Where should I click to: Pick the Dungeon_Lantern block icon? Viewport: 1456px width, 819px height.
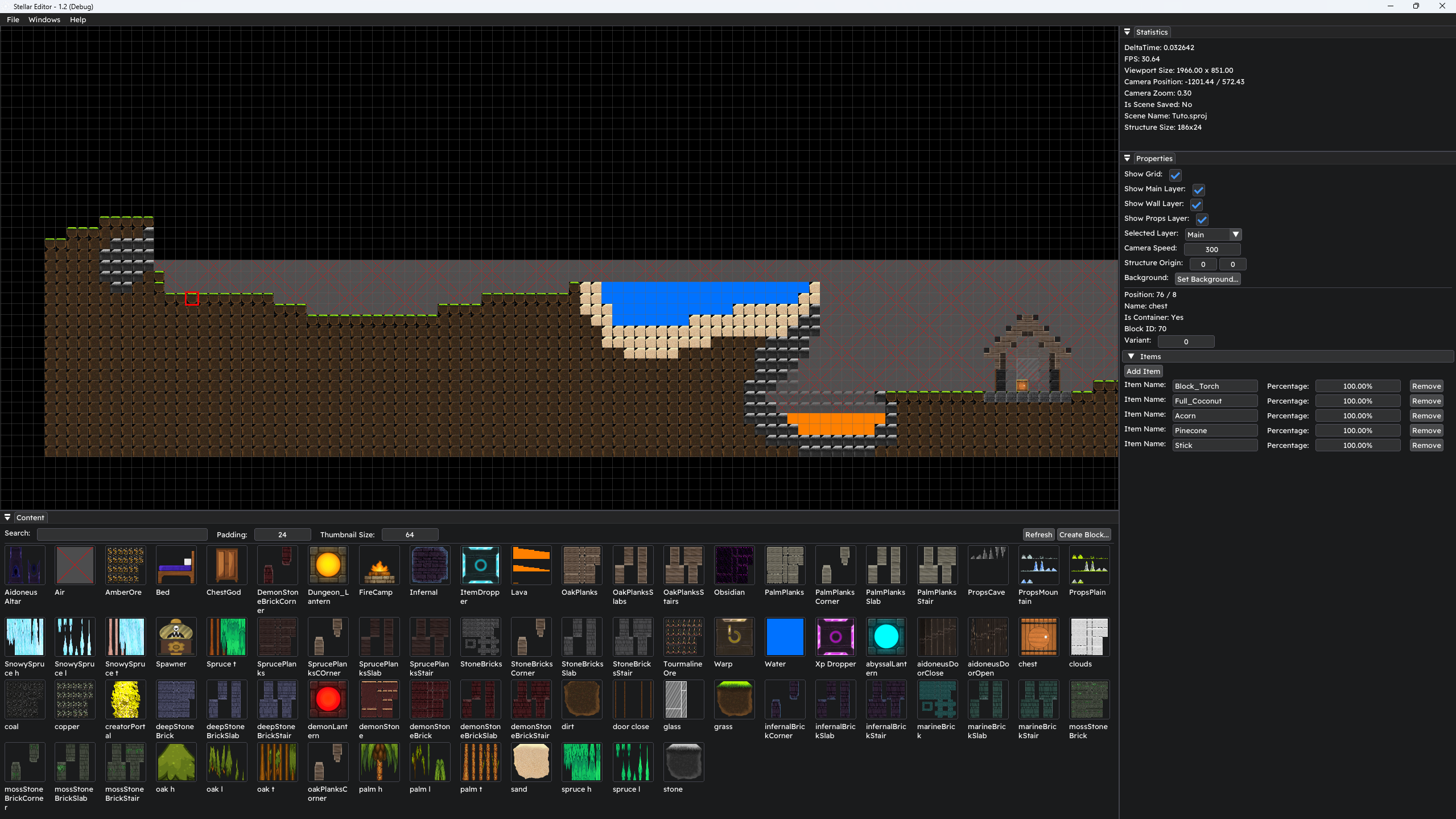click(328, 565)
